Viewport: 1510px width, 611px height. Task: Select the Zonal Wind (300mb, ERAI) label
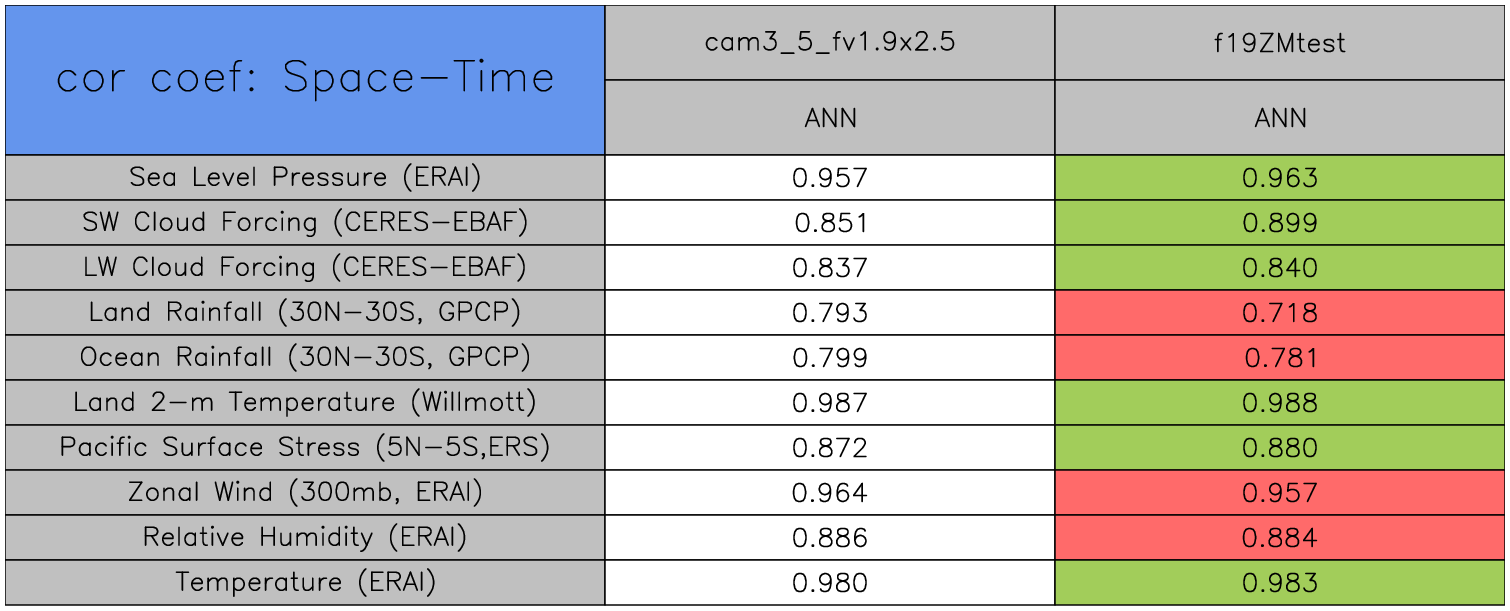point(305,492)
